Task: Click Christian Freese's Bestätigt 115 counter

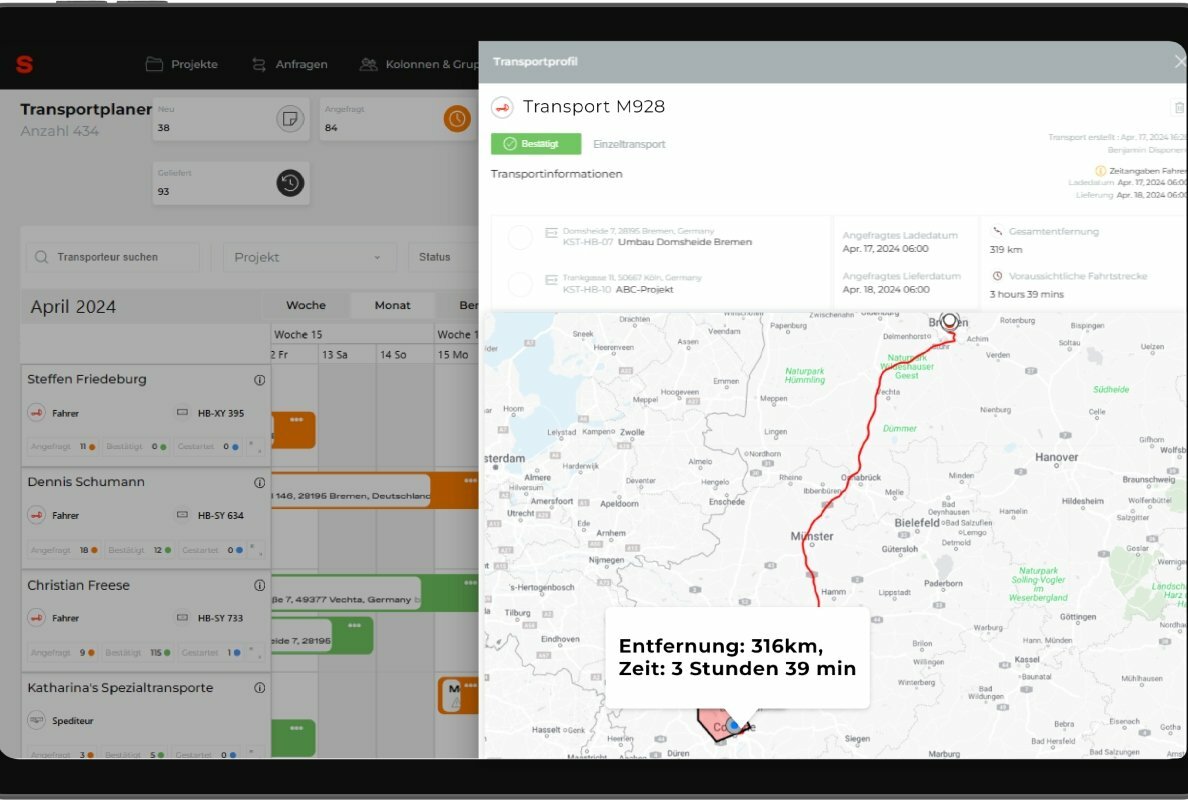Action: click(x=137, y=652)
